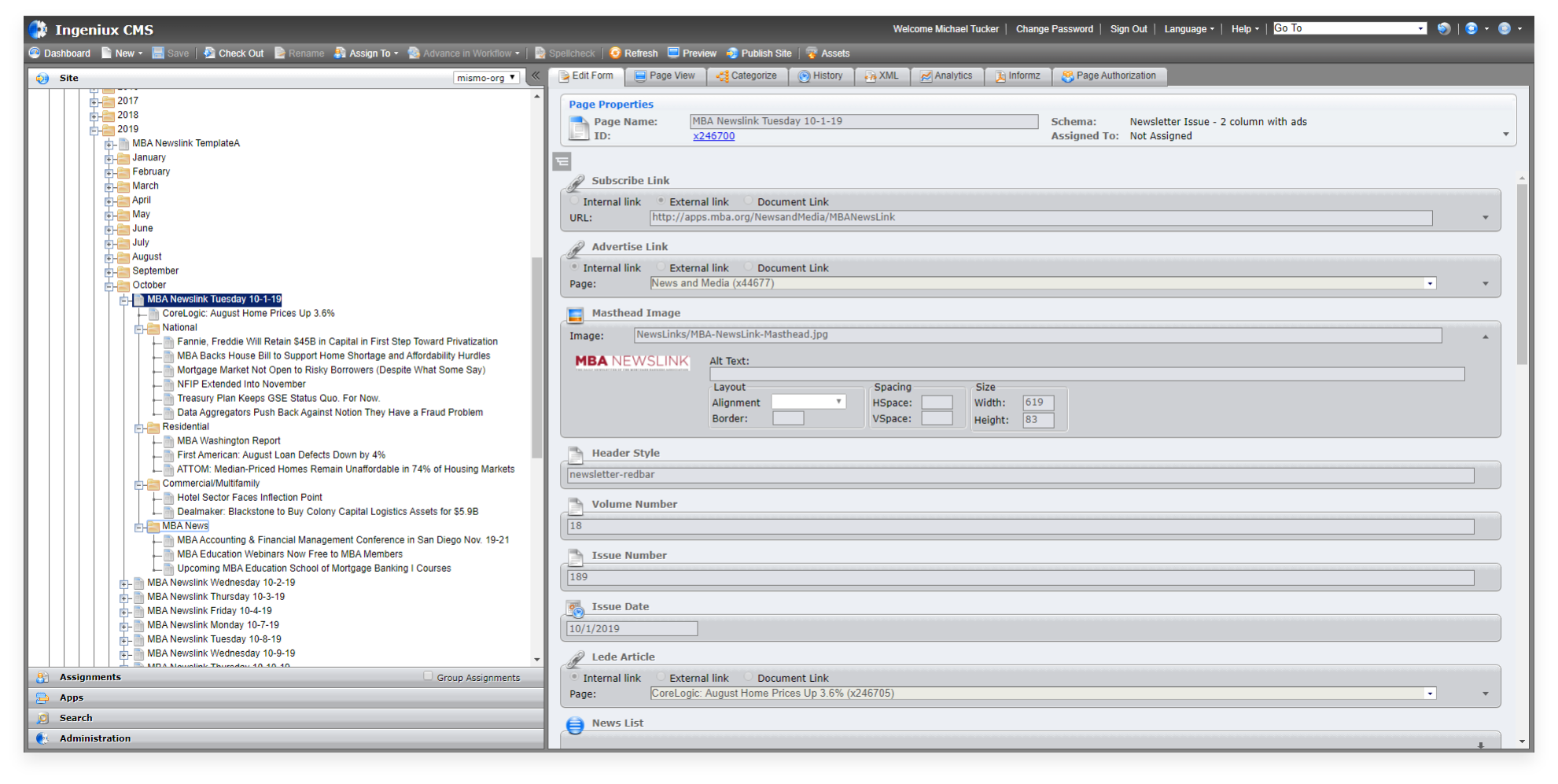The image size is (1558, 784).
Task: Select Internal link for Subscribe Link
Action: (x=575, y=201)
